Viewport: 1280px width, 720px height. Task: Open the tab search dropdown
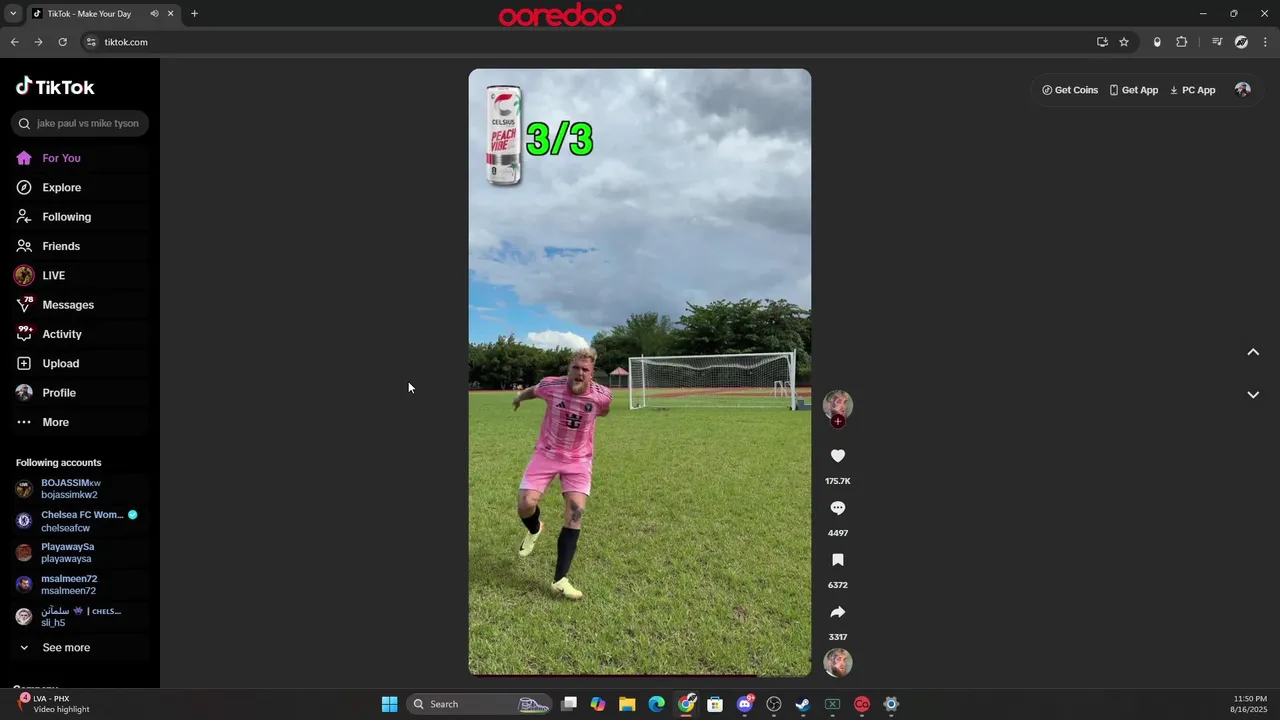[x=13, y=14]
